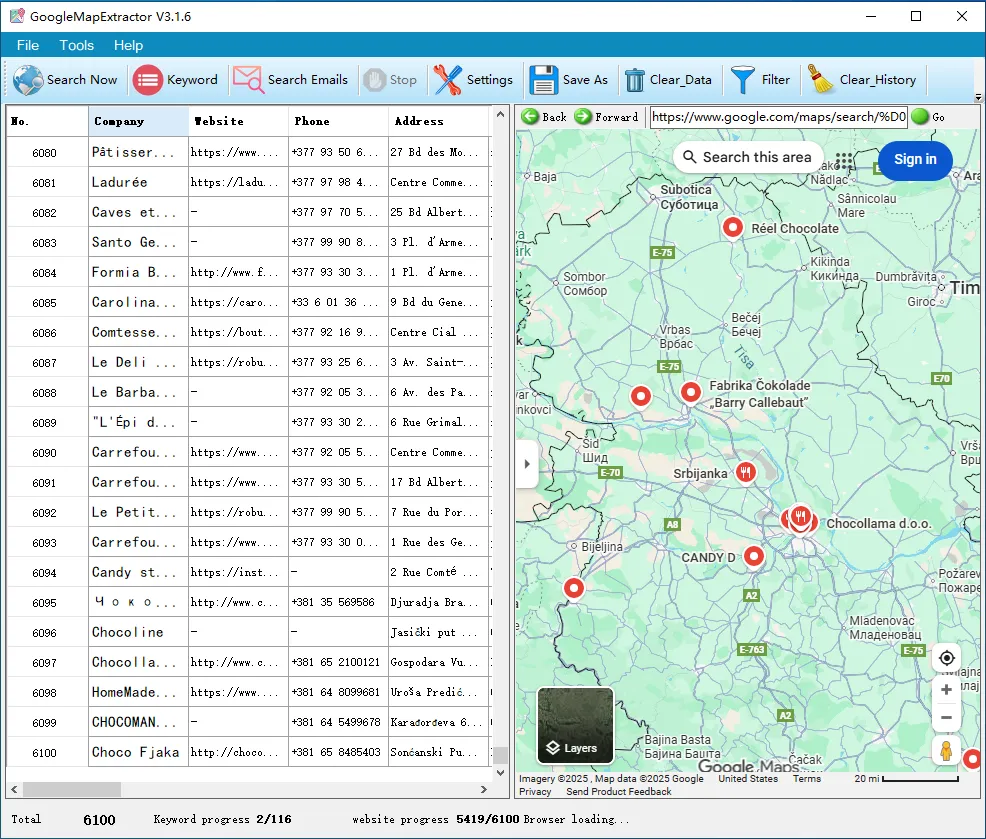This screenshot has height=839, width=986.
Task: Expand the map side panel arrow
Action: pos(526,464)
